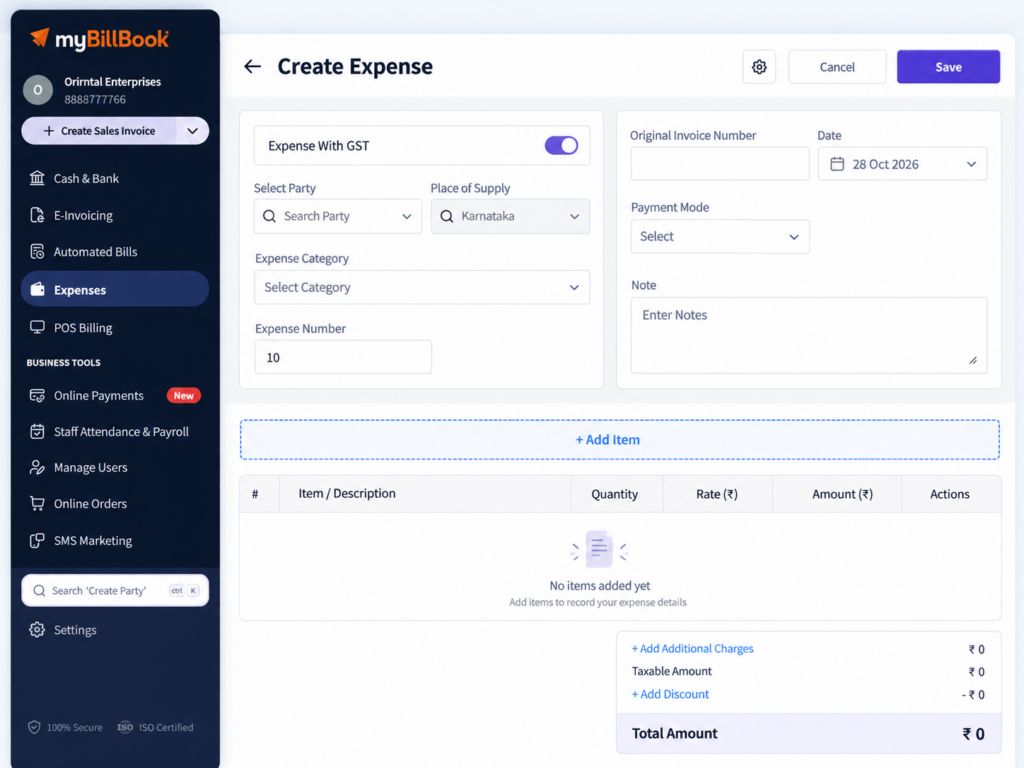
Task: Open Online Payments menu item
Action: tap(115, 395)
